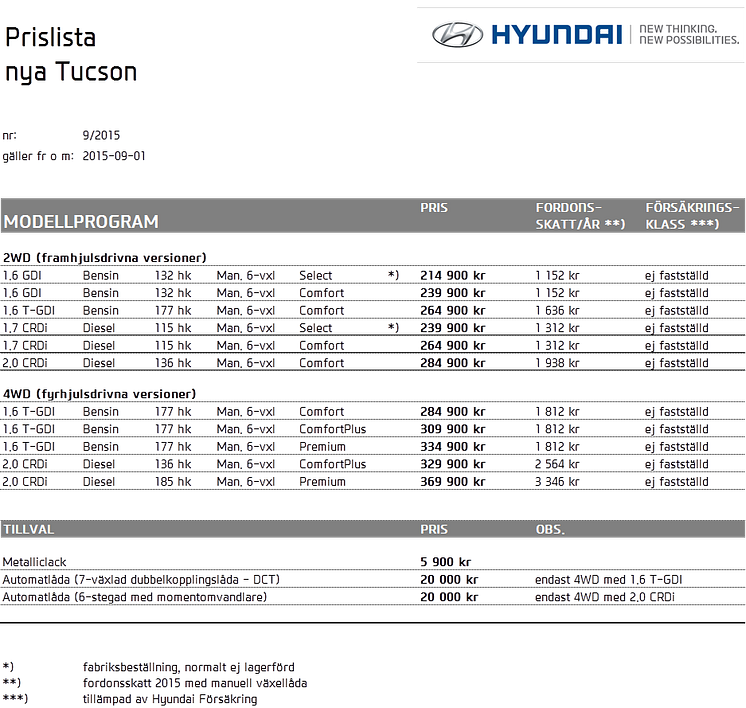Click the OBS. column header

pos(550,530)
